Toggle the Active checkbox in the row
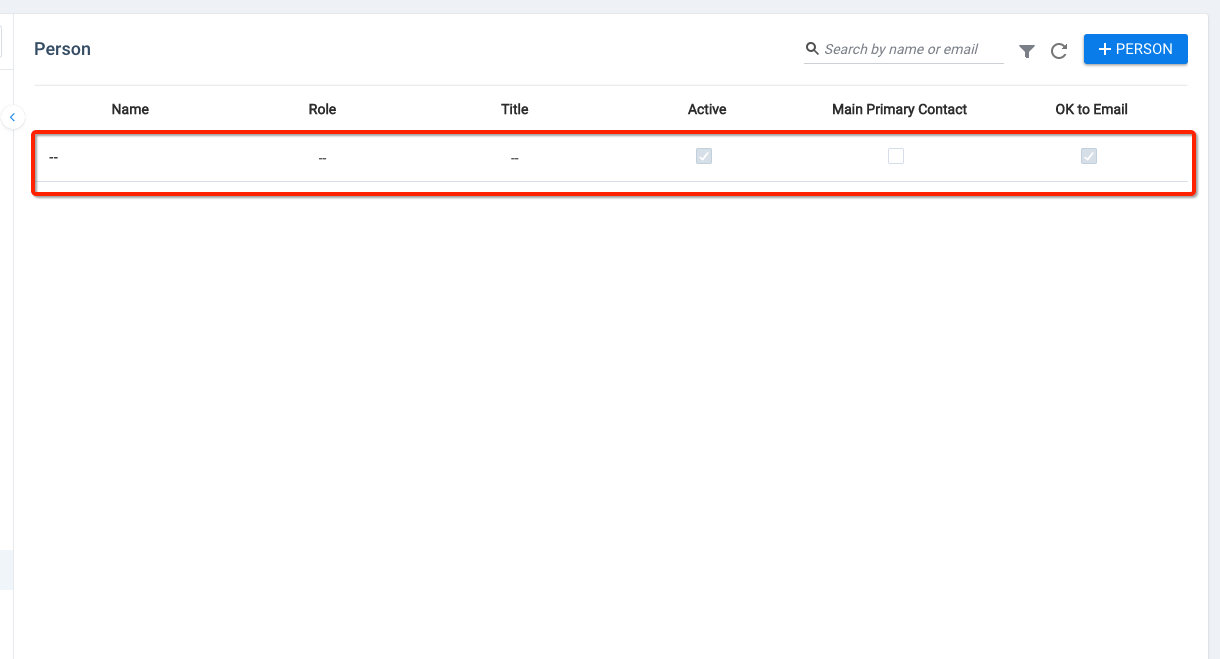This screenshot has width=1220, height=659. pos(704,156)
